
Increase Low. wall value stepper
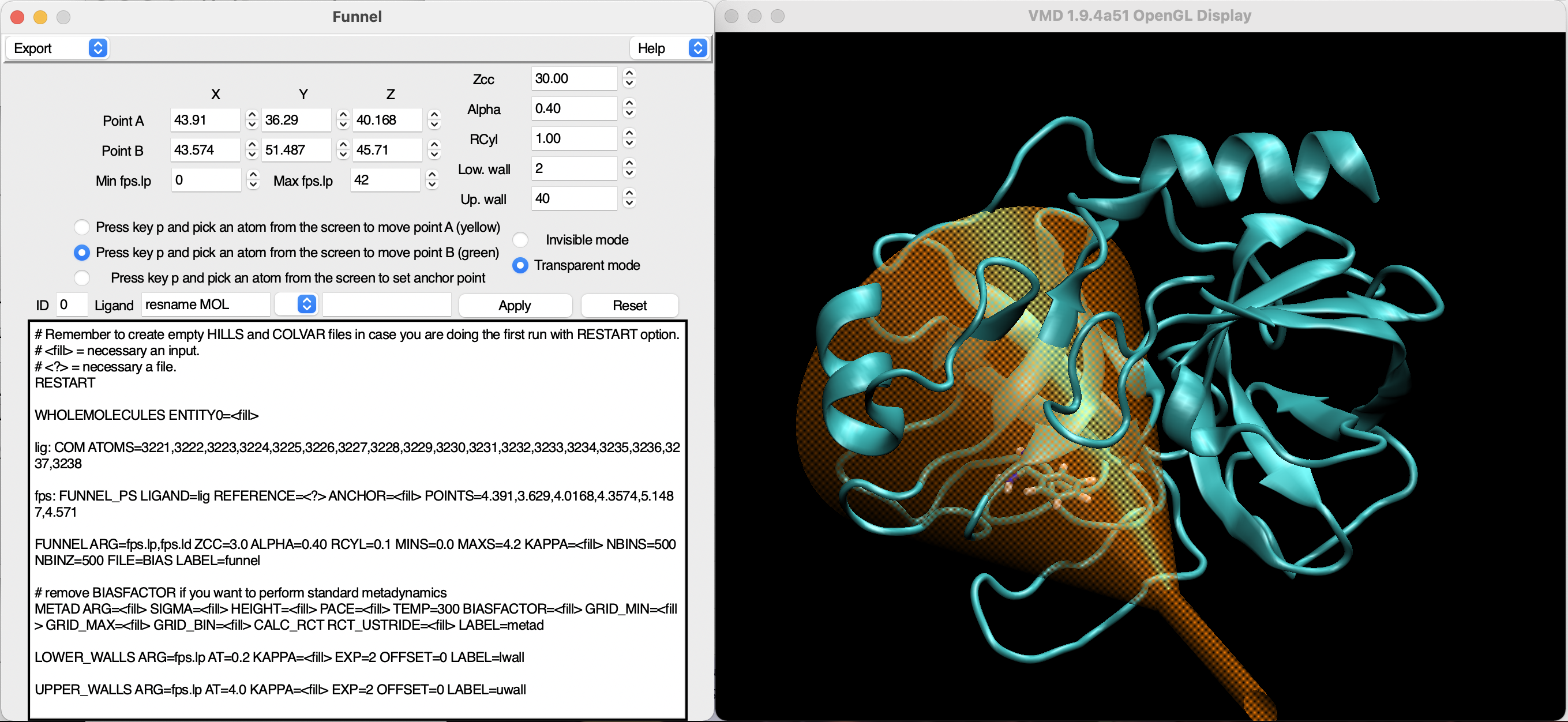click(629, 163)
